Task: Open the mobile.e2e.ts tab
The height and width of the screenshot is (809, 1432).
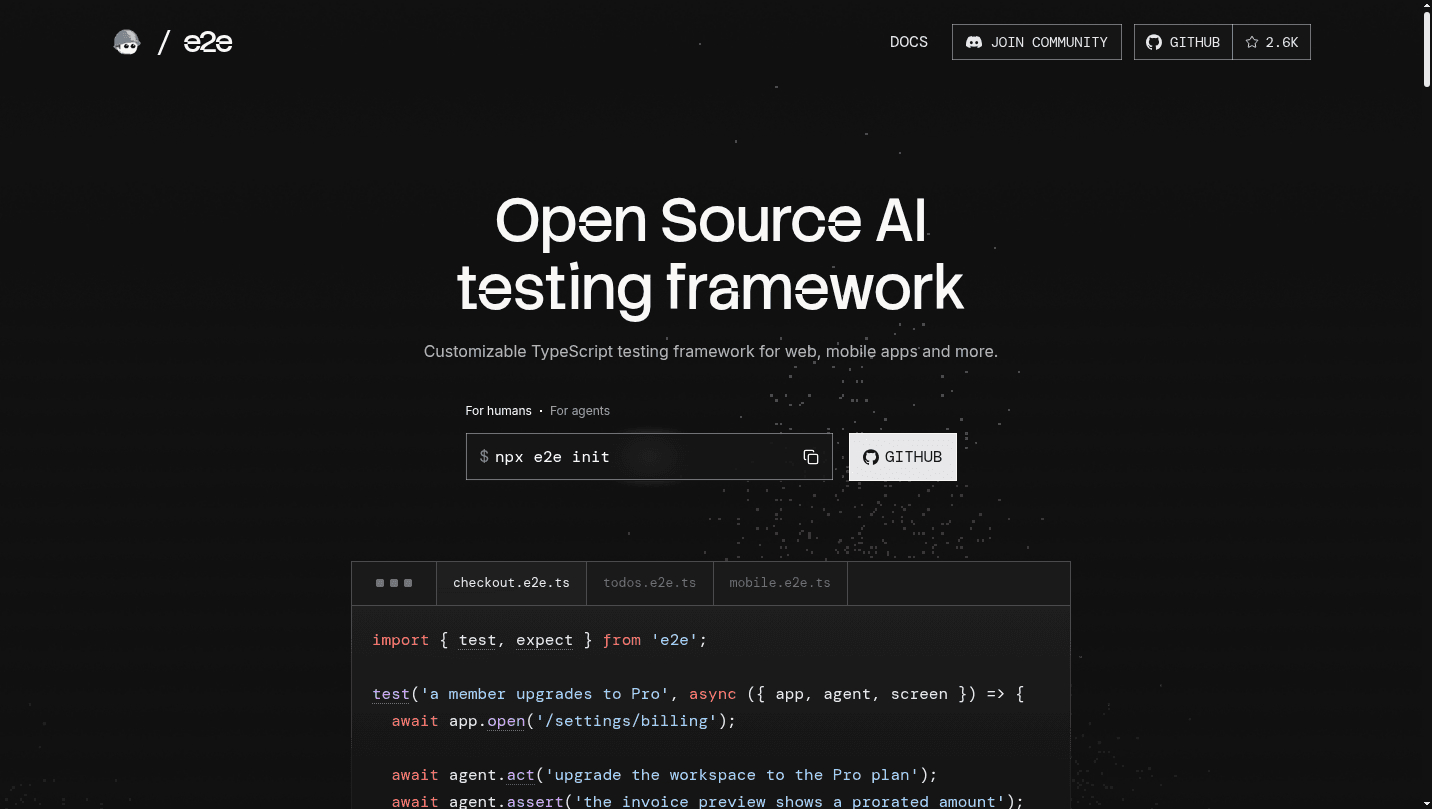Action: coord(780,583)
